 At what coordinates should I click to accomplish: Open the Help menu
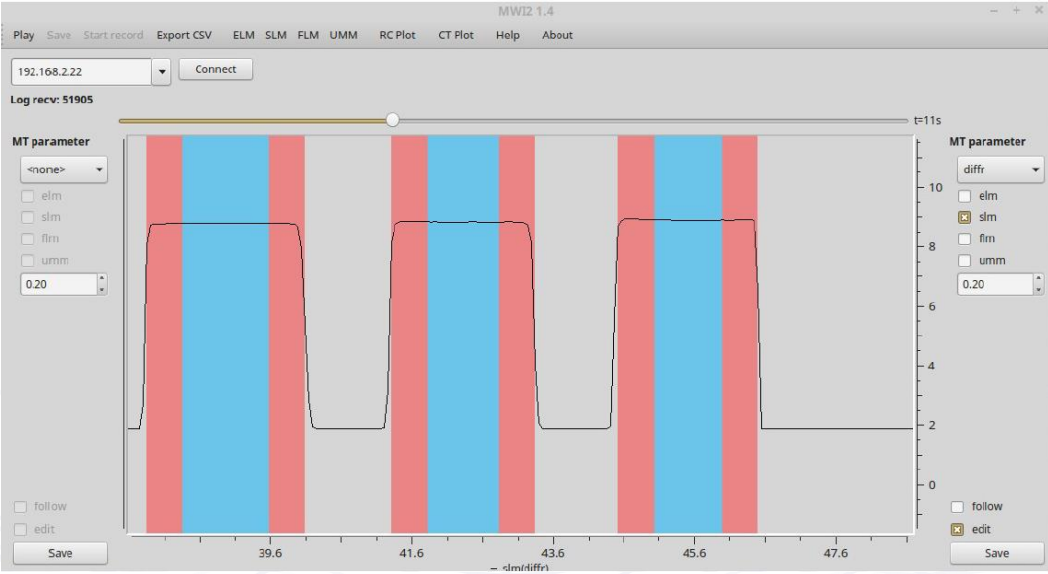point(508,35)
